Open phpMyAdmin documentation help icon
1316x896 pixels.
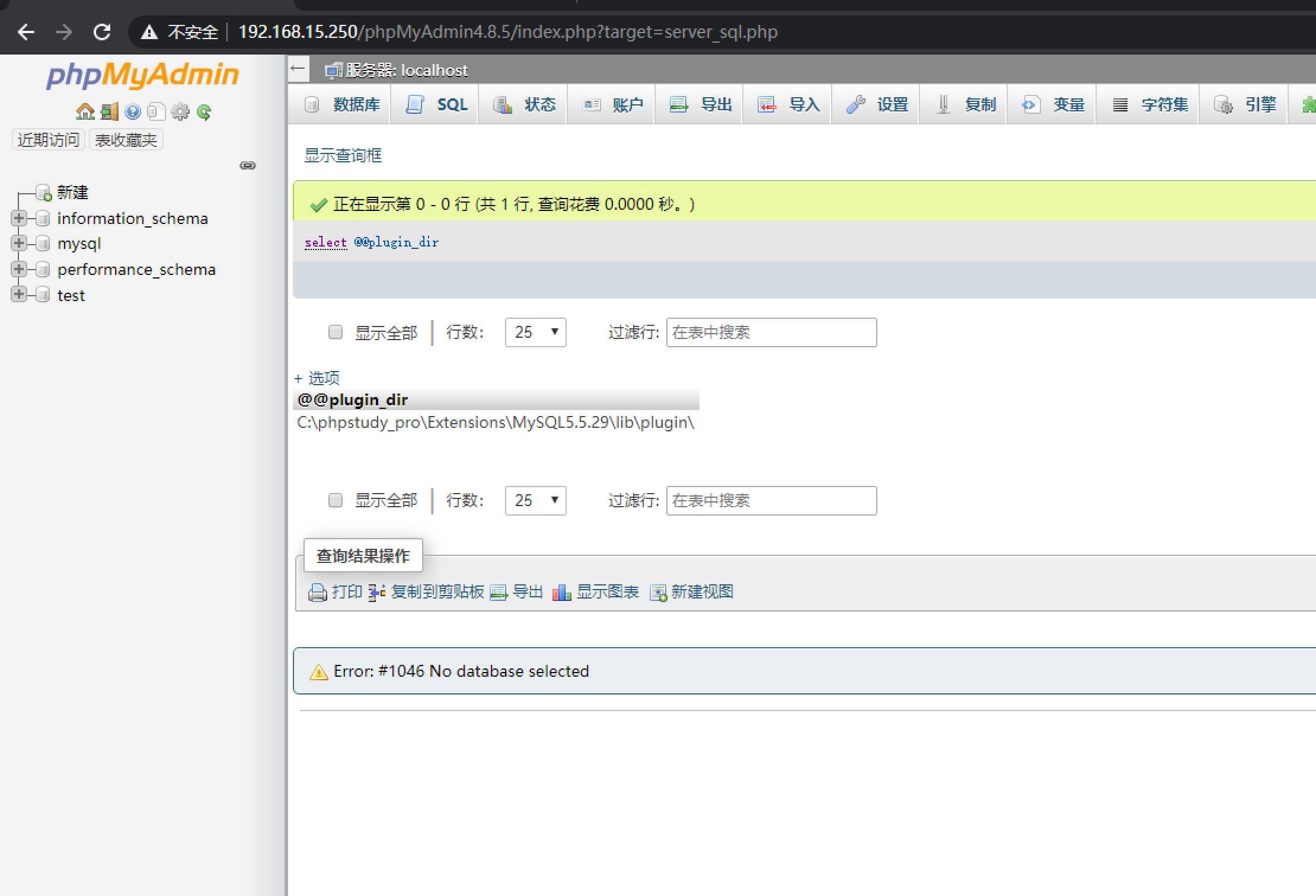point(133,111)
